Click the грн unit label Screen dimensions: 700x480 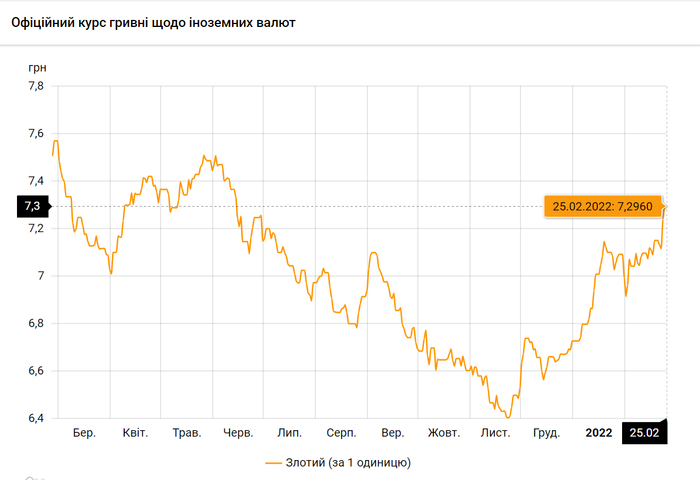tap(36, 68)
